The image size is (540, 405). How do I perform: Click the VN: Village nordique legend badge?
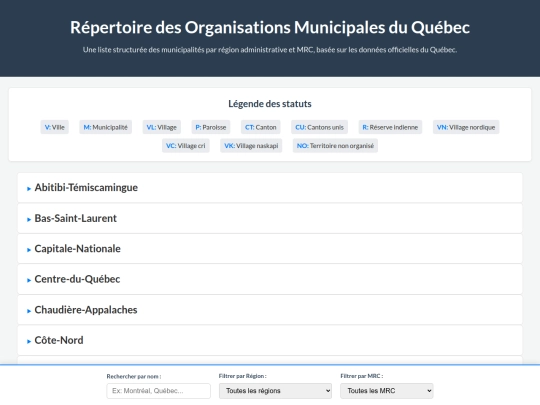point(466,127)
